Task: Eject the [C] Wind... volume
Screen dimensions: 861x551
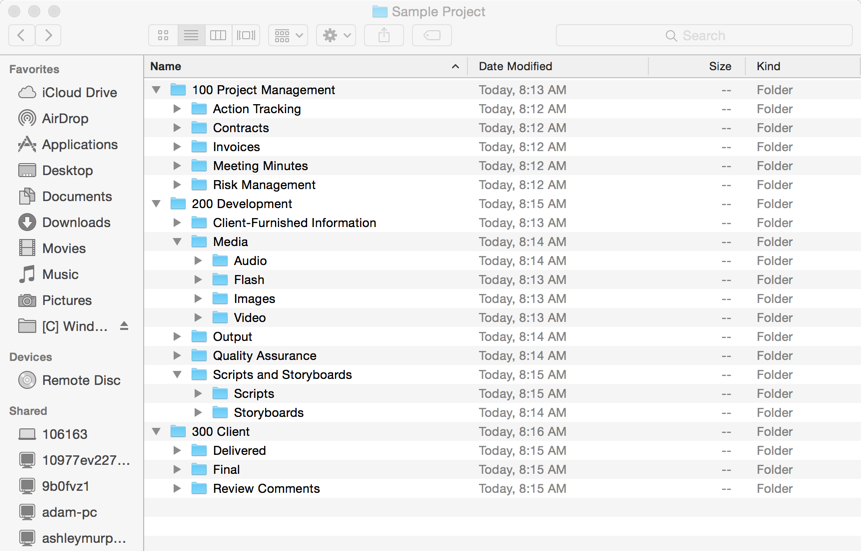Action: pos(124,326)
